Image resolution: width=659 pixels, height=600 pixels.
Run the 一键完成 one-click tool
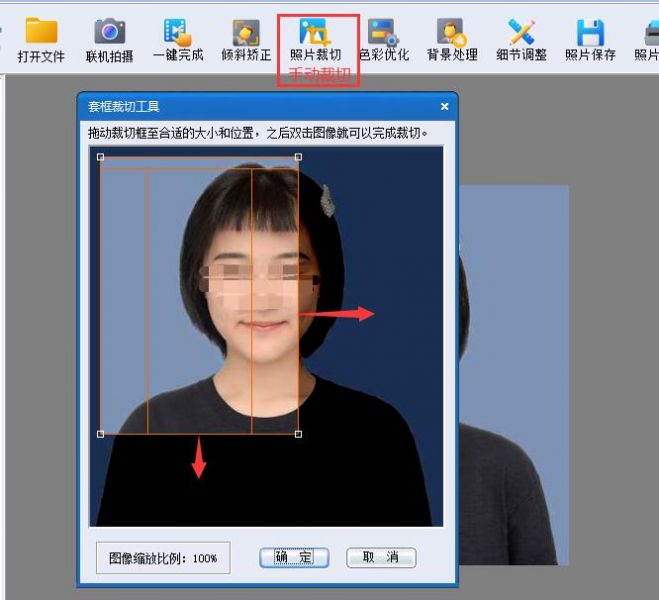pos(178,40)
